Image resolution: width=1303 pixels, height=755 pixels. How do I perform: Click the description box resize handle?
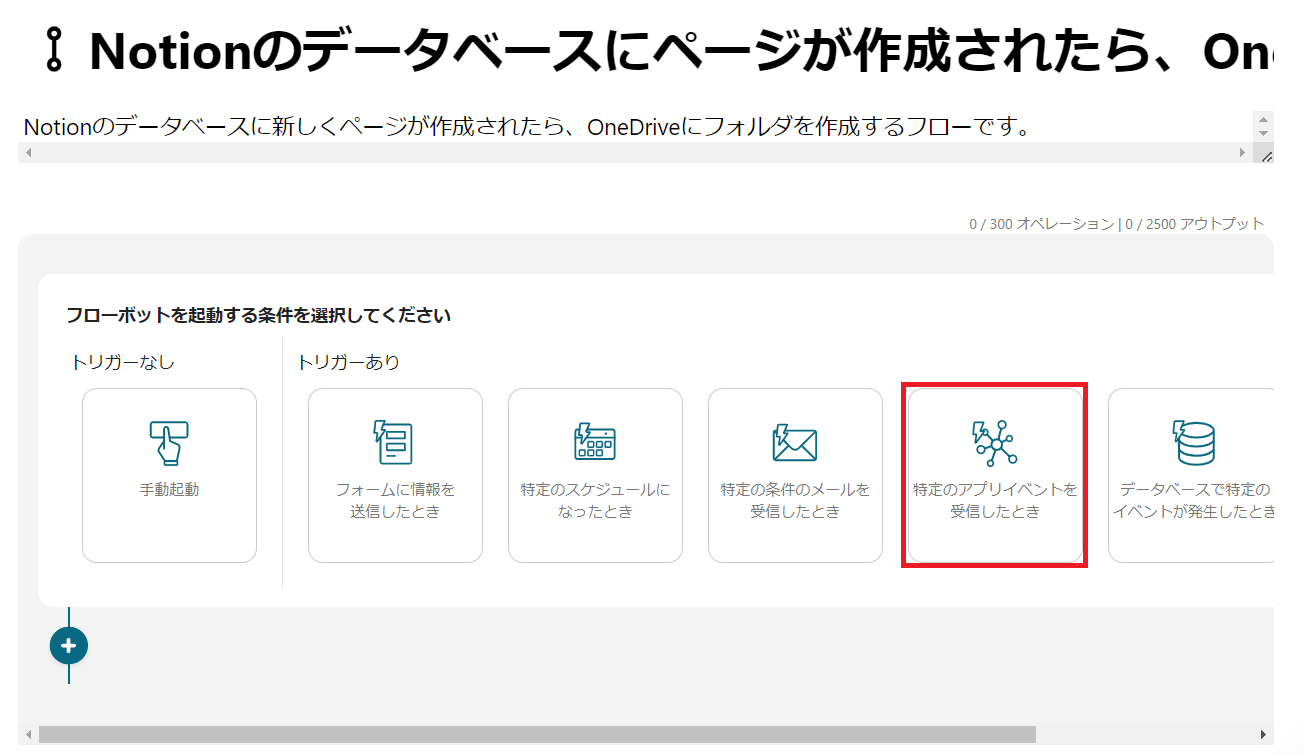click(1265, 154)
